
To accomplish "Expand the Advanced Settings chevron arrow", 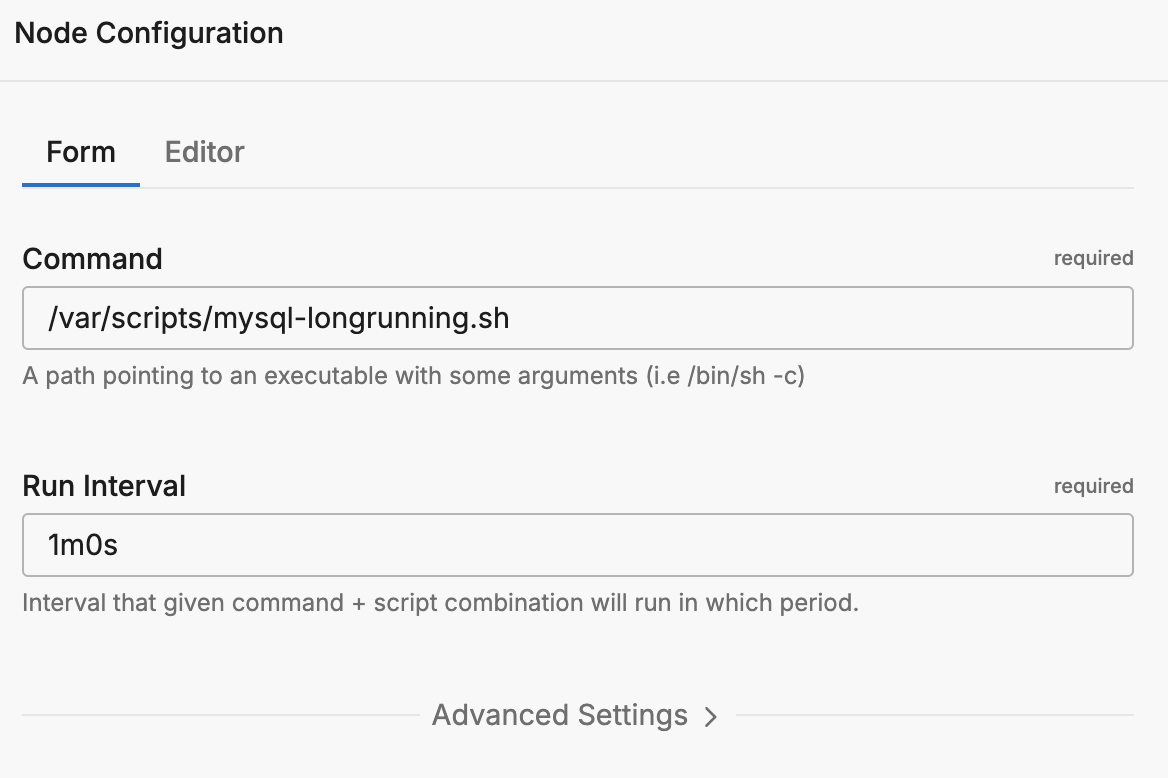I will point(711,717).
